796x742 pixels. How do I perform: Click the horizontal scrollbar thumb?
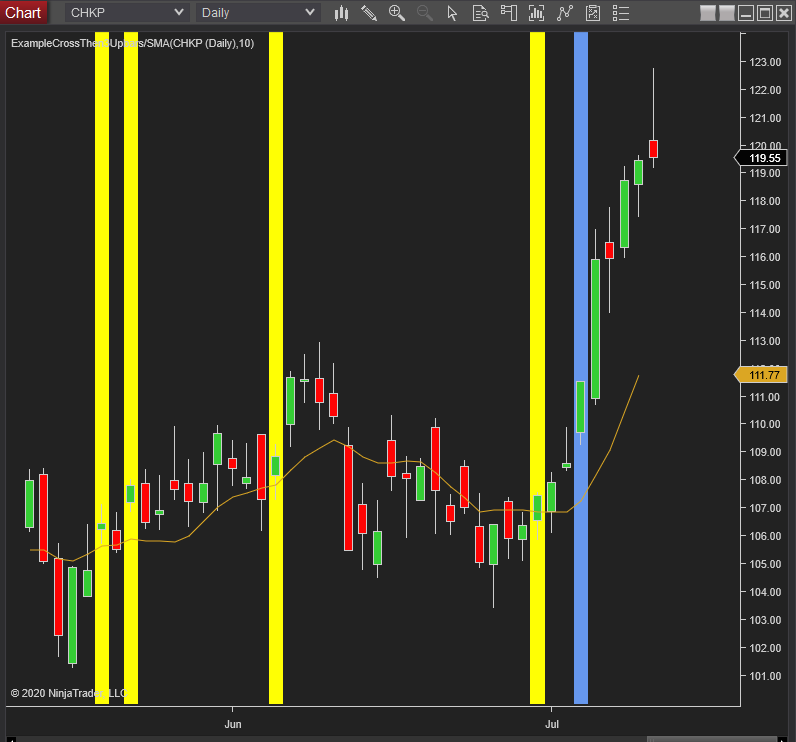pyautogui.click(x=712, y=739)
